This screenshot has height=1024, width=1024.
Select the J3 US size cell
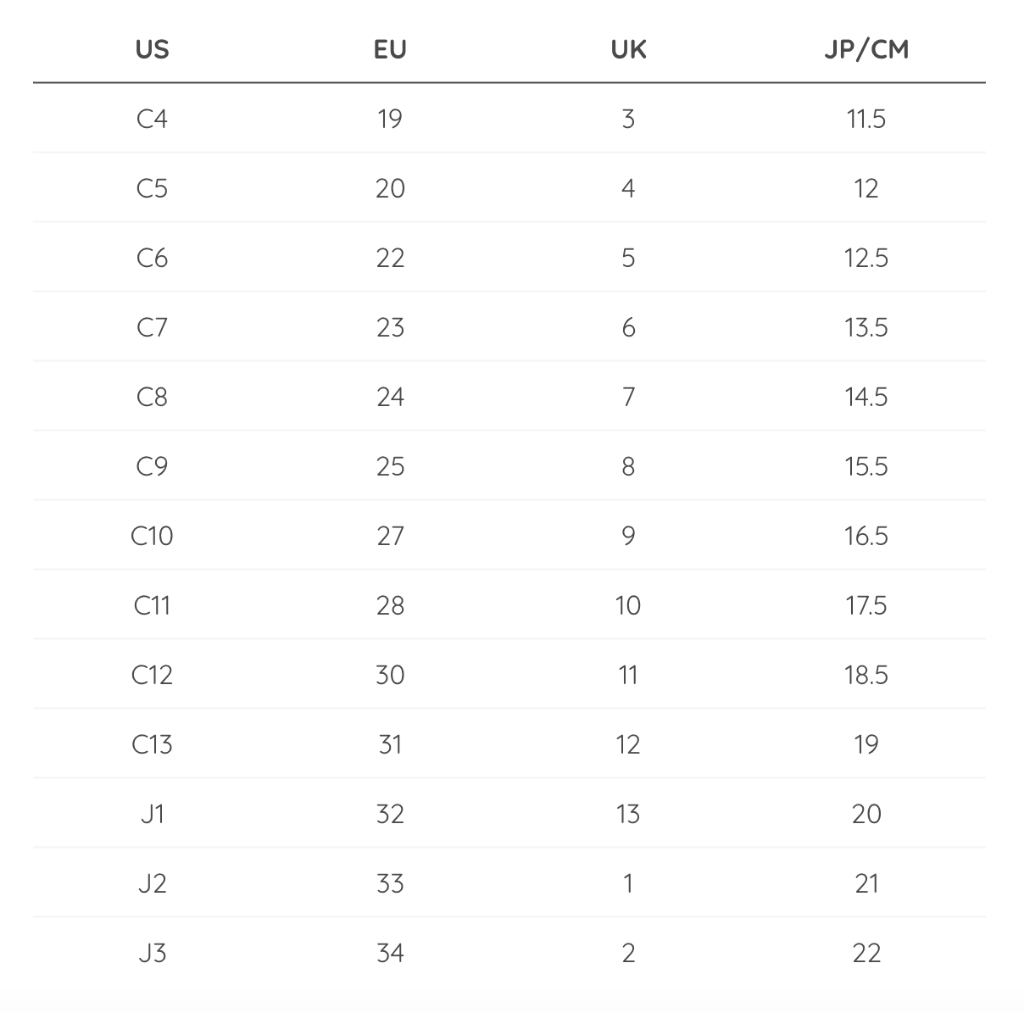coord(152,953)
